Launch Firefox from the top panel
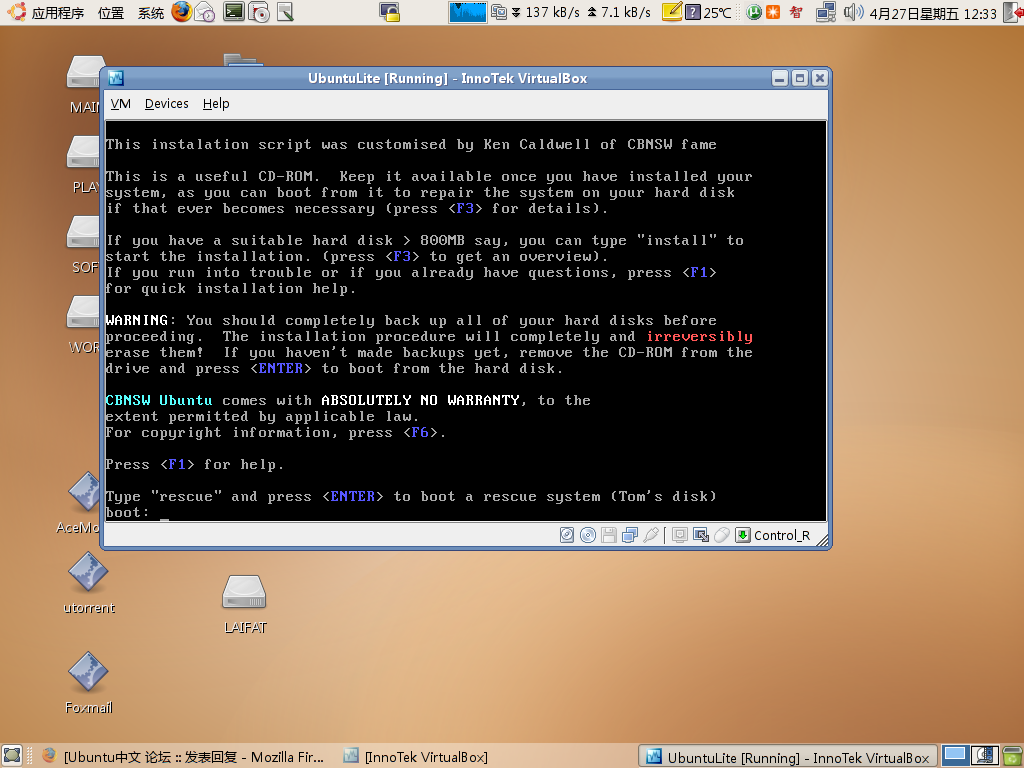Image resolution: width=1024 pixels, height=768 pixels. pos(182,12)
